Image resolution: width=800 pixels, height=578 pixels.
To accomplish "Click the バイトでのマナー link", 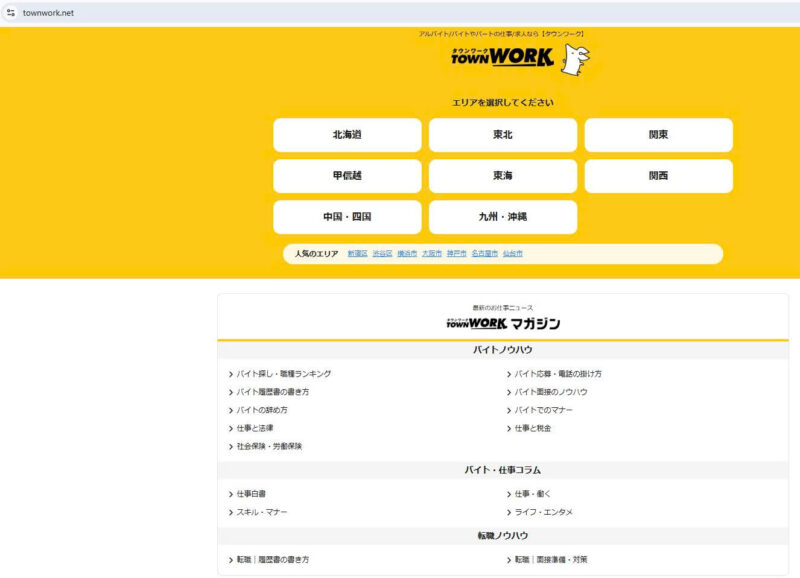I will [x=544, y=410].
